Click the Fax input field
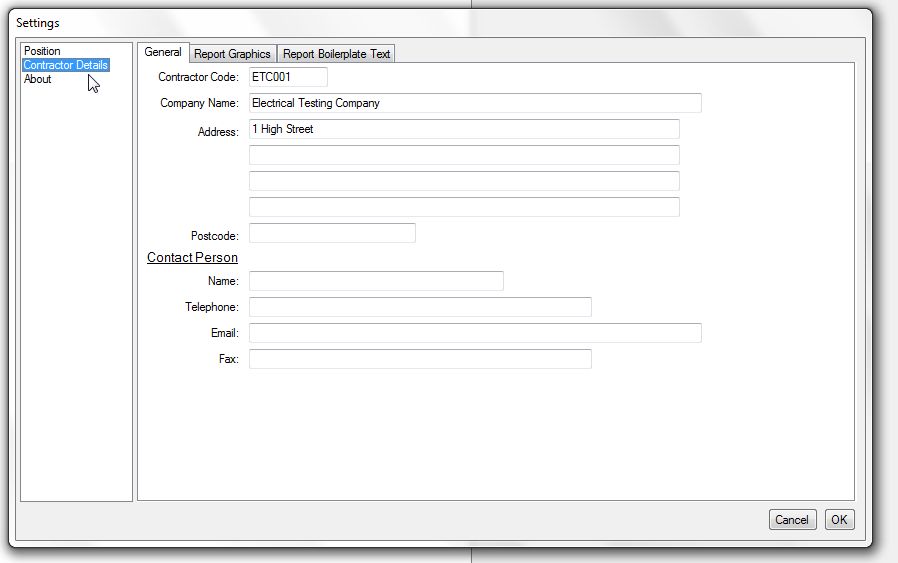Image resolution: width=898 pixels, height=563 pixels. click(420, 359)
